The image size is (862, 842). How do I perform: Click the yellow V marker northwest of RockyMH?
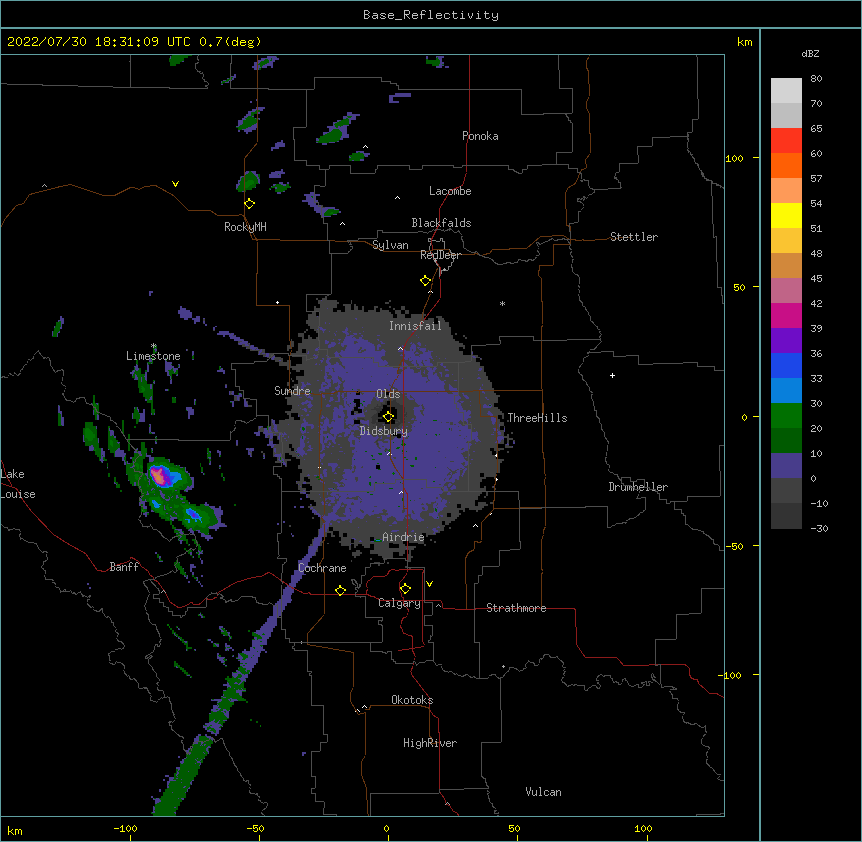pos(175,184)
